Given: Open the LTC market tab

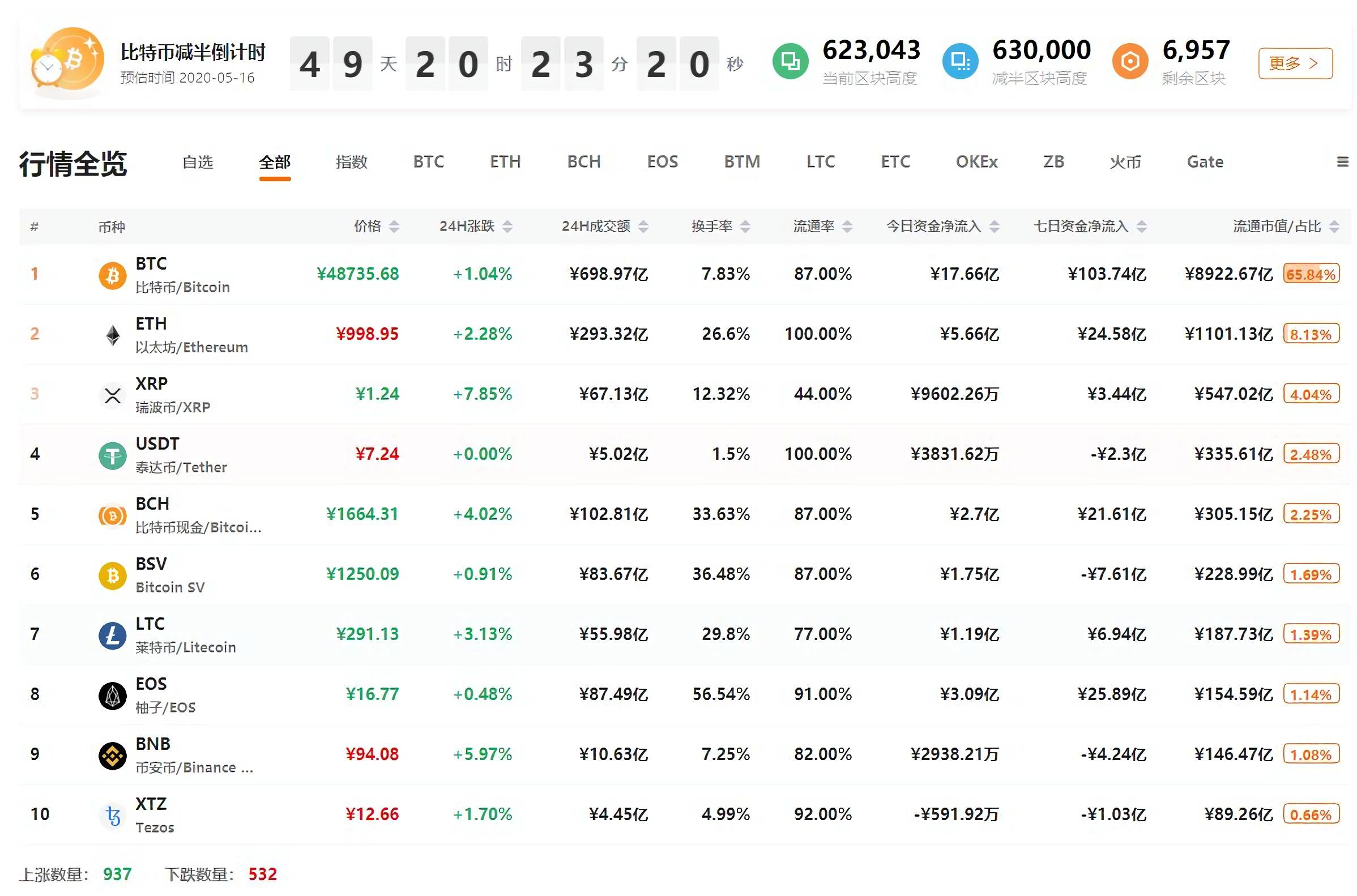Looking at the screenshot, I should click(821, 163).
